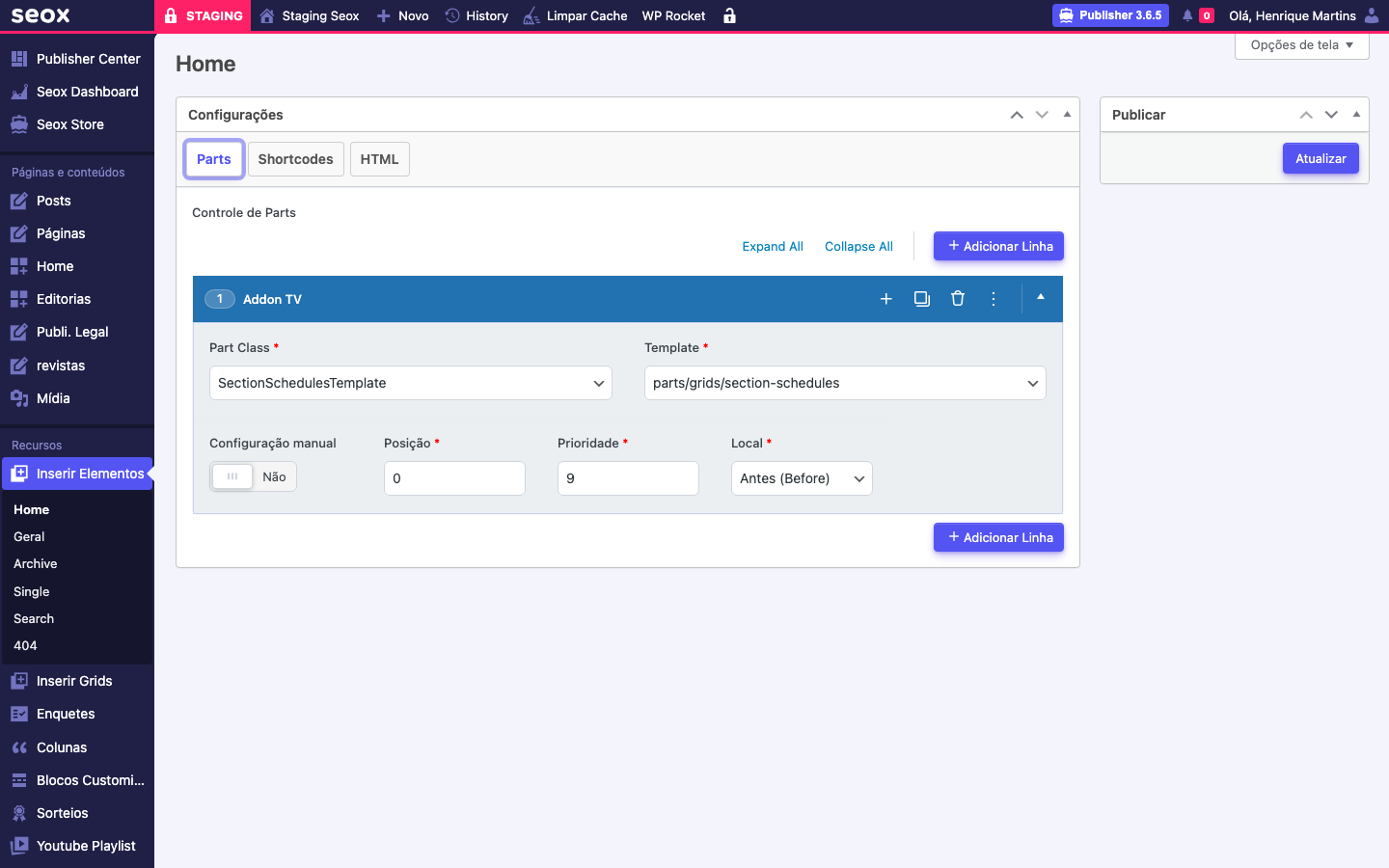
Task: Click the Expand All link
Action: 773,246
